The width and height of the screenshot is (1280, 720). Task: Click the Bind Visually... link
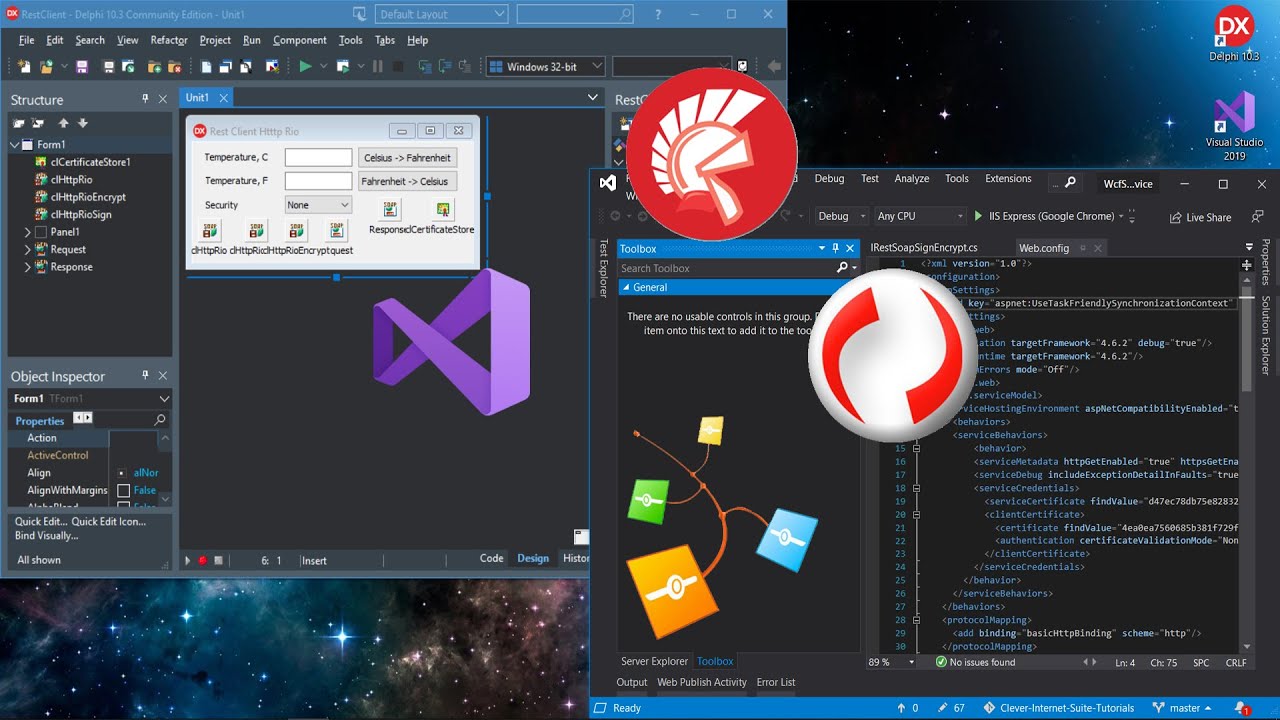[x=47, y=536]
